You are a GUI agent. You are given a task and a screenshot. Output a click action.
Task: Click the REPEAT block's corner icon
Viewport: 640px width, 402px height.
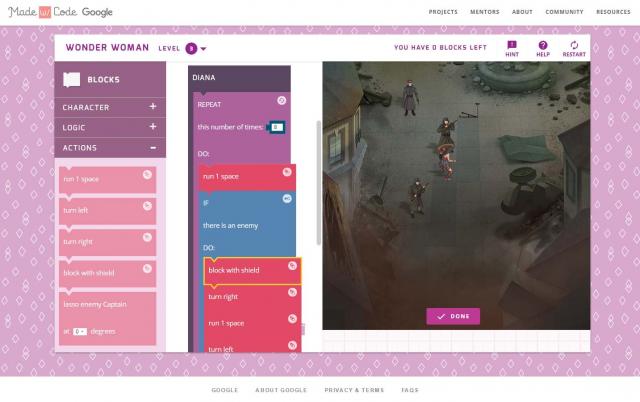point(282,100)
